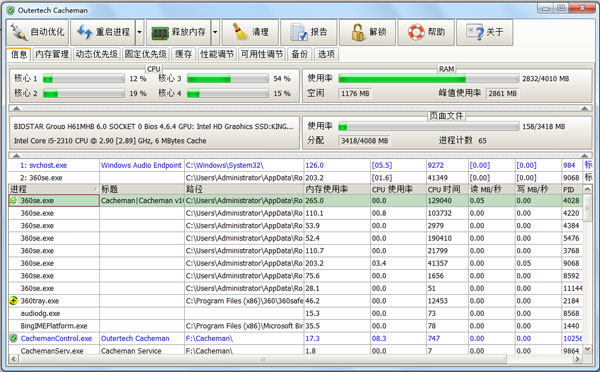Screen dimensions: 600x372
Task: Sort by the PID column header
Action: 572,189
